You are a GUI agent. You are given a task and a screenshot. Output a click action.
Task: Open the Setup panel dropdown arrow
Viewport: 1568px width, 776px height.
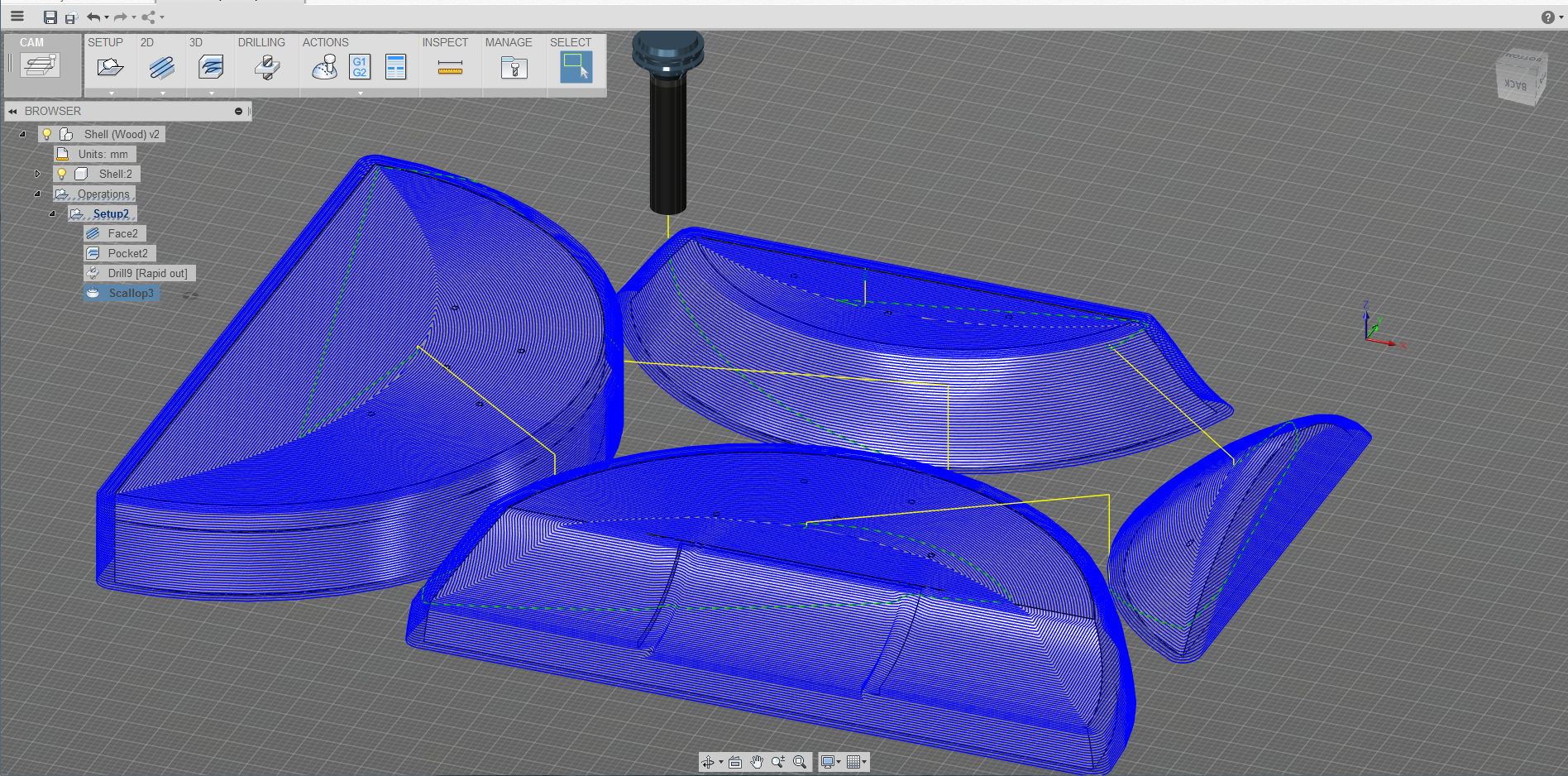[x=112, y=93]
